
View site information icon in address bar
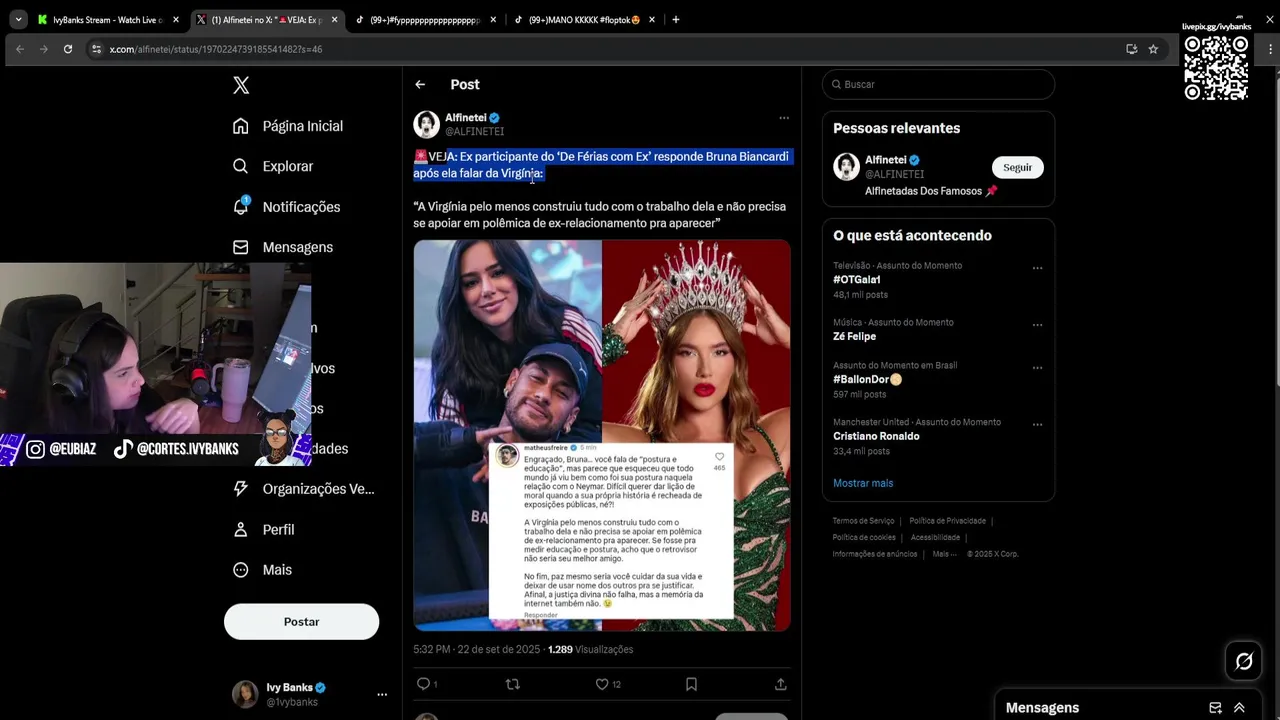click(x=96, y=49)
